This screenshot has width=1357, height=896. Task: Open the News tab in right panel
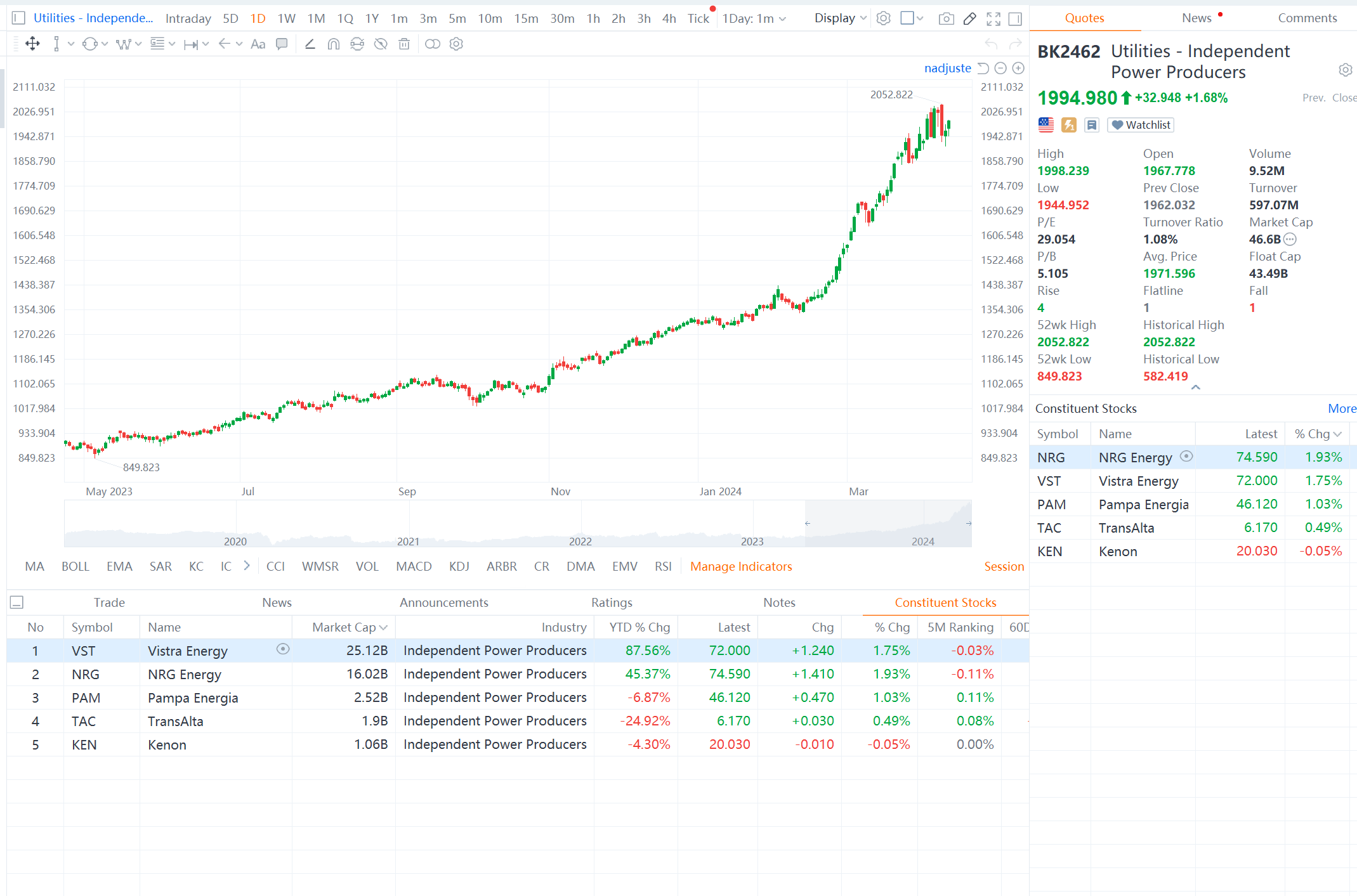click(1196, 18)
